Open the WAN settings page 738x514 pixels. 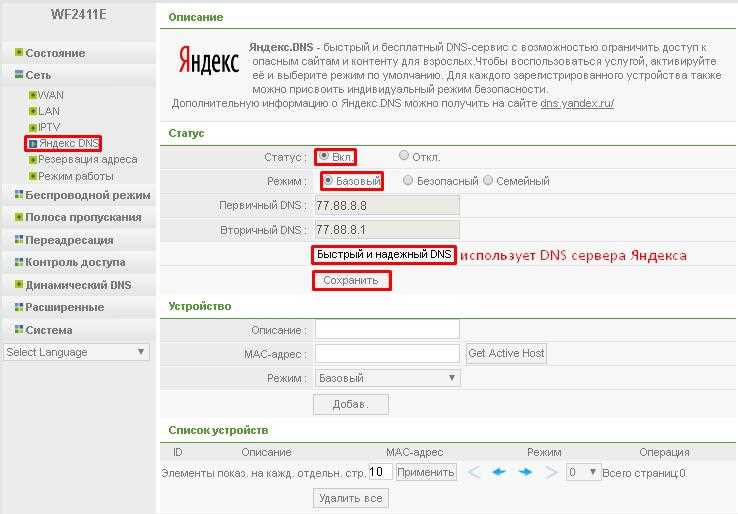click(x=50, y=95)
